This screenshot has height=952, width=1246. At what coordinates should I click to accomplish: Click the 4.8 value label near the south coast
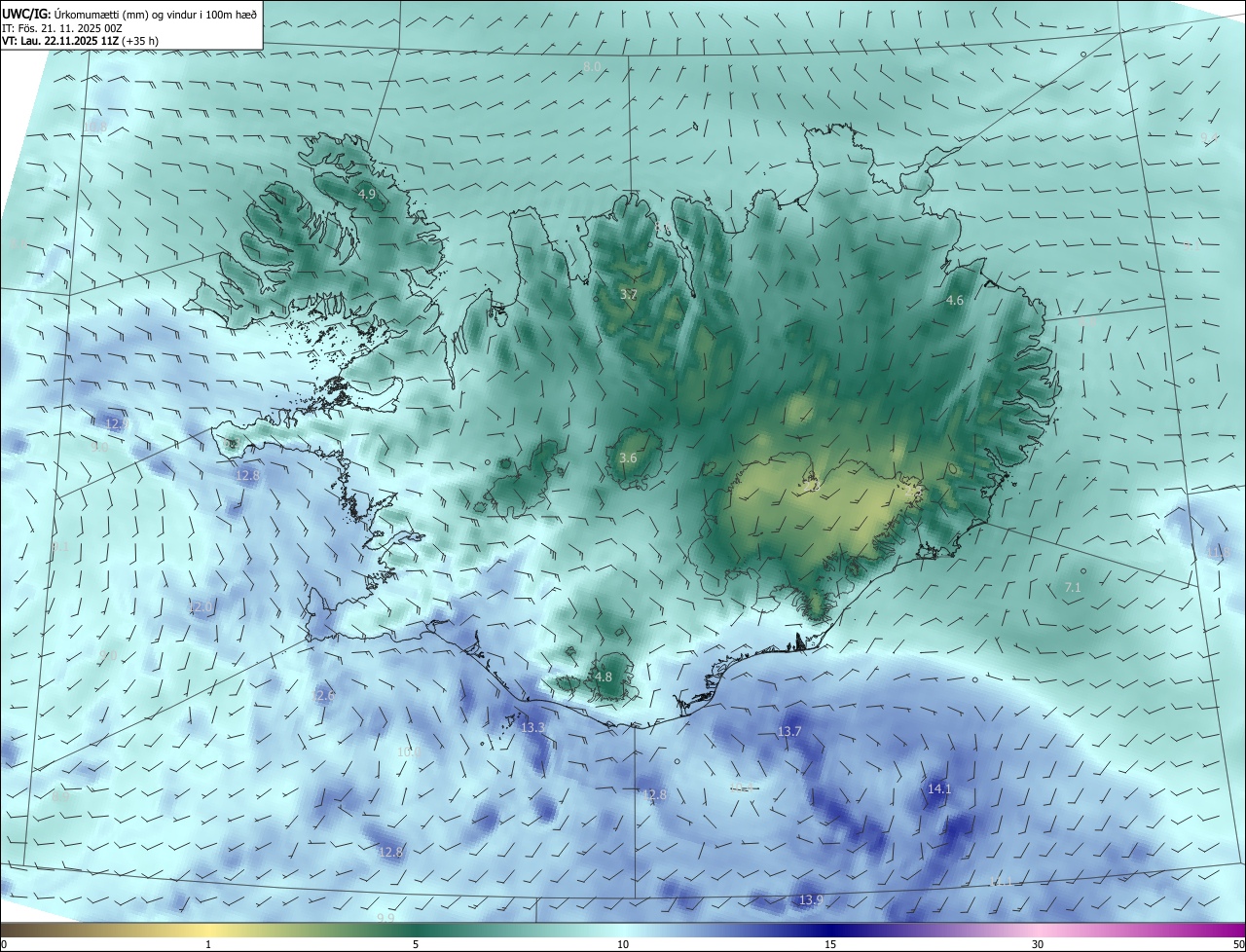click(604, 677)
